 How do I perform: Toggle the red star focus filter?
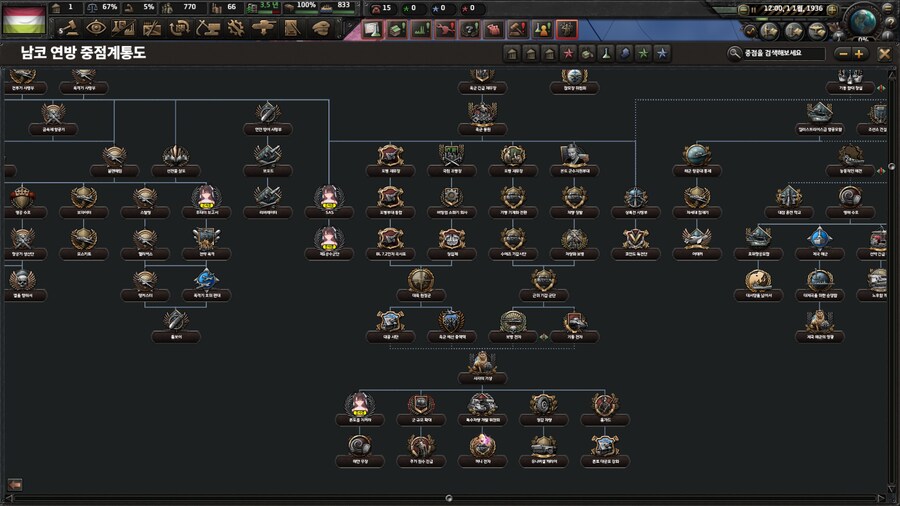click(x=568, y=53)
